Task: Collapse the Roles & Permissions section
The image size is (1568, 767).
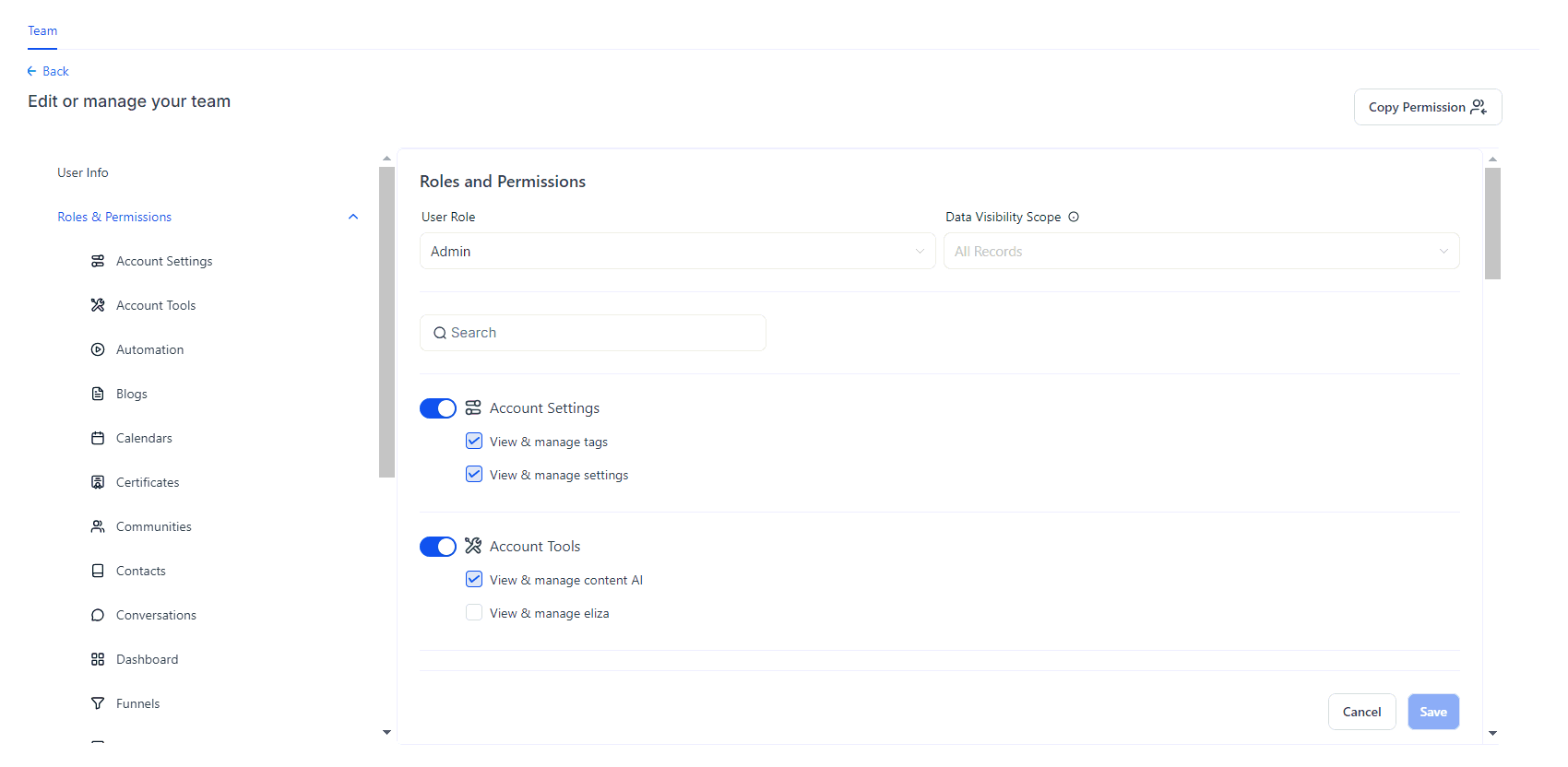Action: pos(352,217)
